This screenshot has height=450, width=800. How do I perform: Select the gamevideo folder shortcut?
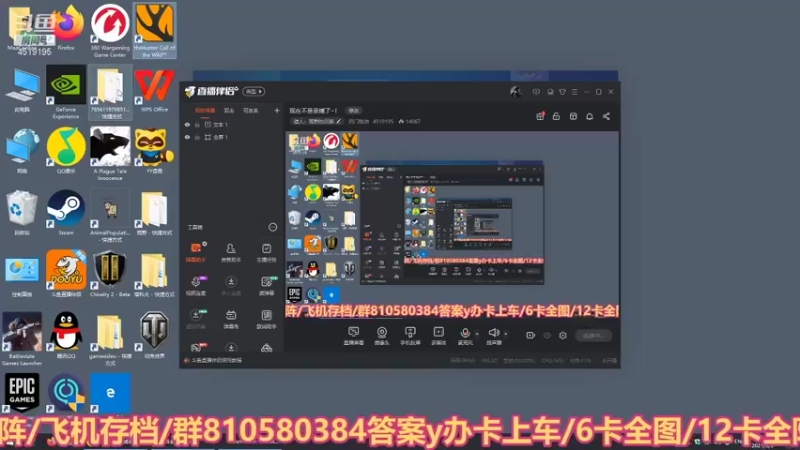[110, 339]
